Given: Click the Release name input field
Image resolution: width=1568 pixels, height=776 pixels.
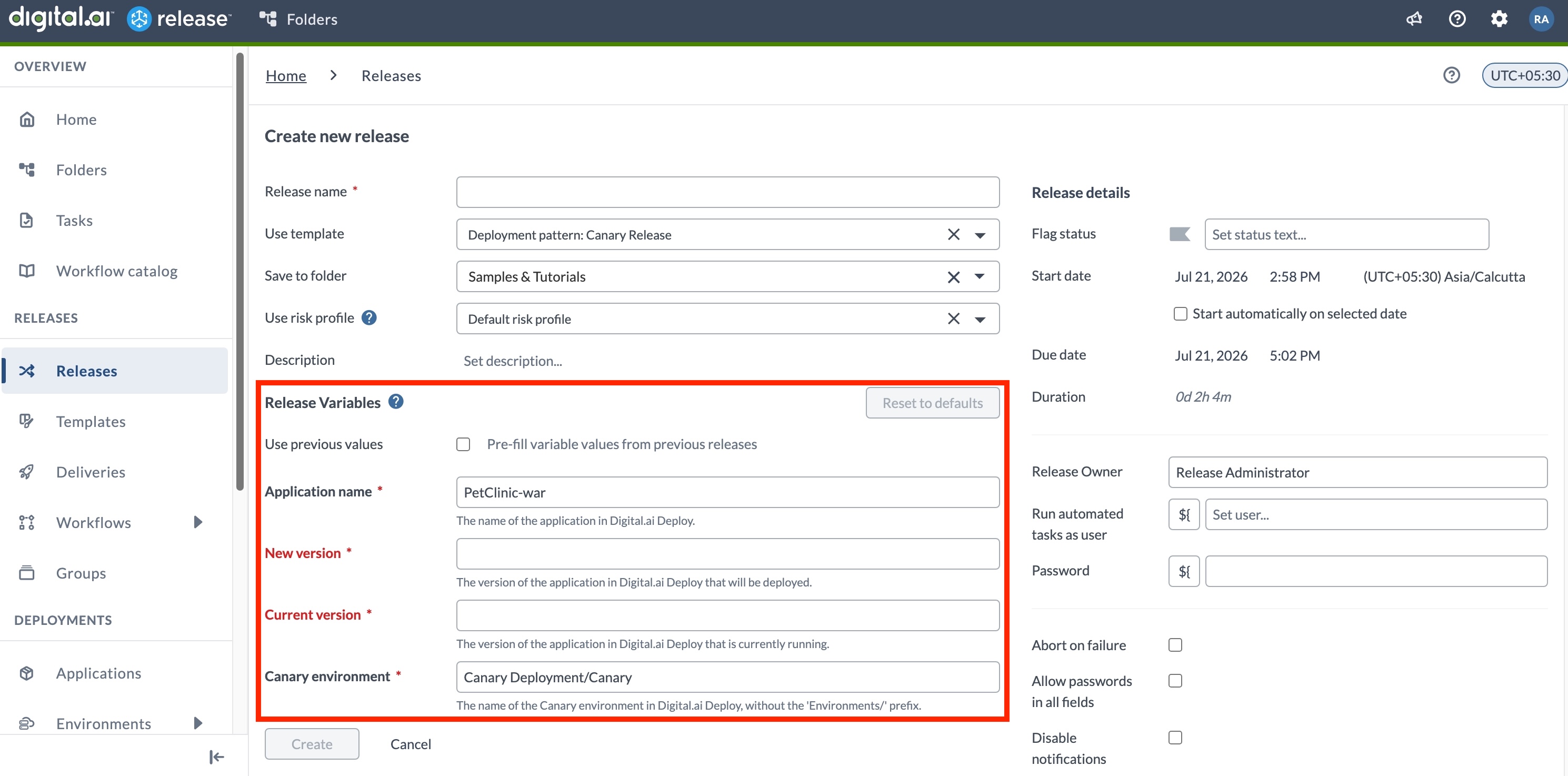Looking at the screenshot, I should click(x=727, y=192).
